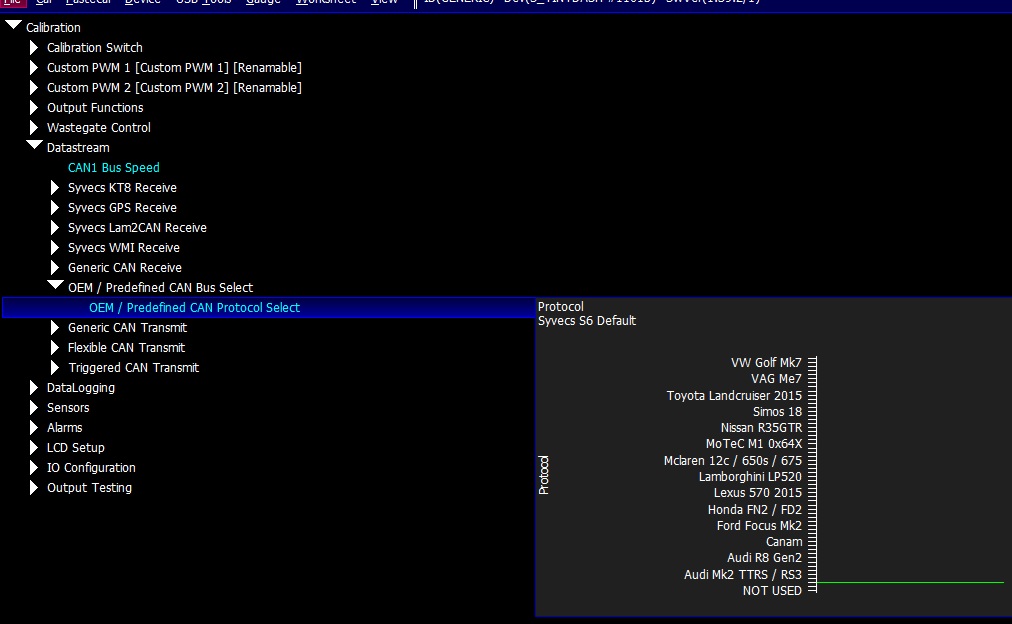
Task: Pick the NOT USED protocol option
Action: [x=772, y=591]
